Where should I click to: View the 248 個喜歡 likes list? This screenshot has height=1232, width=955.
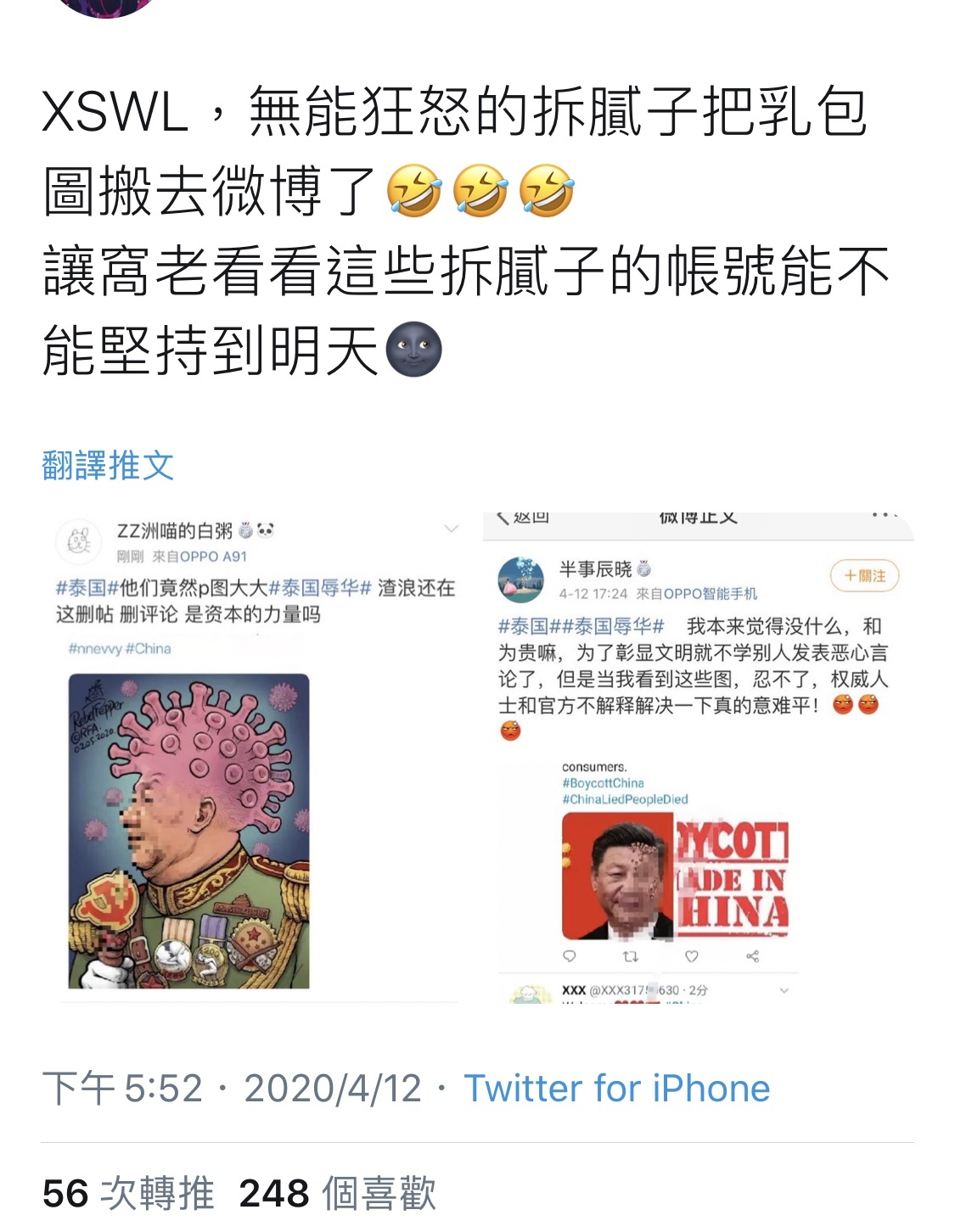click(337, 1194)
